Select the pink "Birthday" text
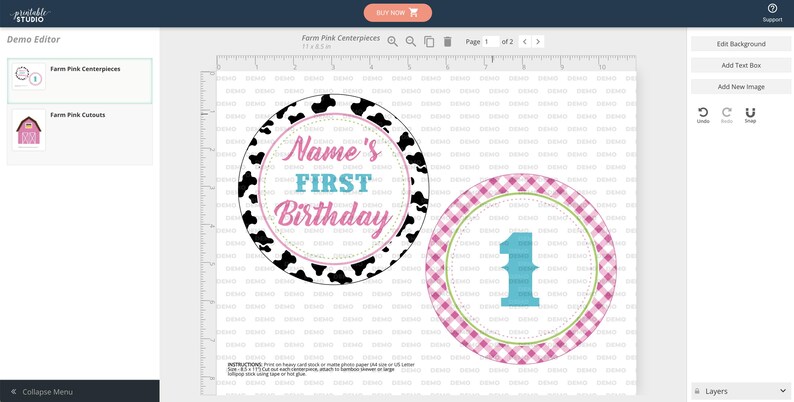 [x=333, y=219]
